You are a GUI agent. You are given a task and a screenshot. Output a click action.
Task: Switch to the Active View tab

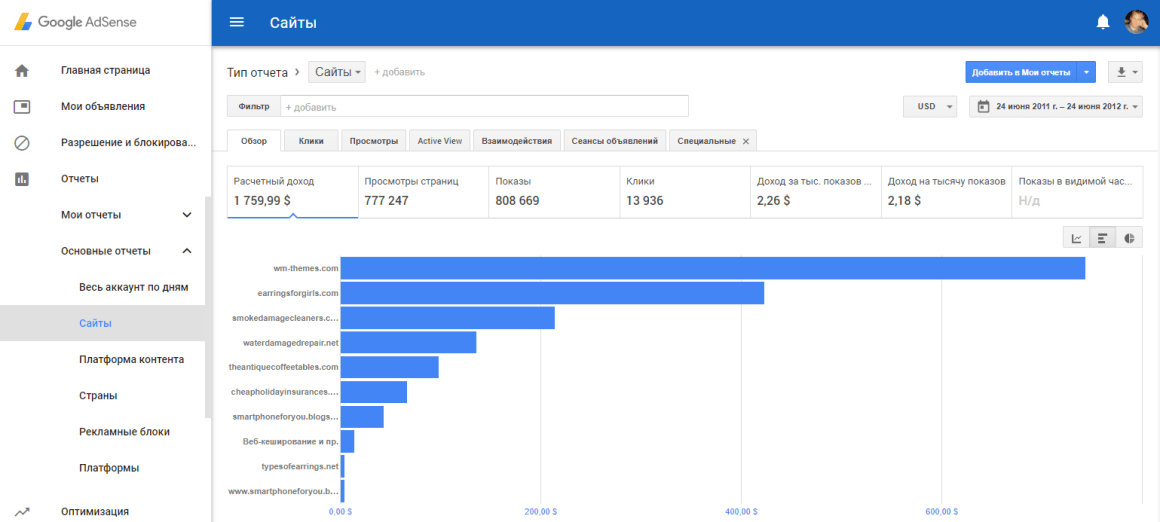coord(439,141)
